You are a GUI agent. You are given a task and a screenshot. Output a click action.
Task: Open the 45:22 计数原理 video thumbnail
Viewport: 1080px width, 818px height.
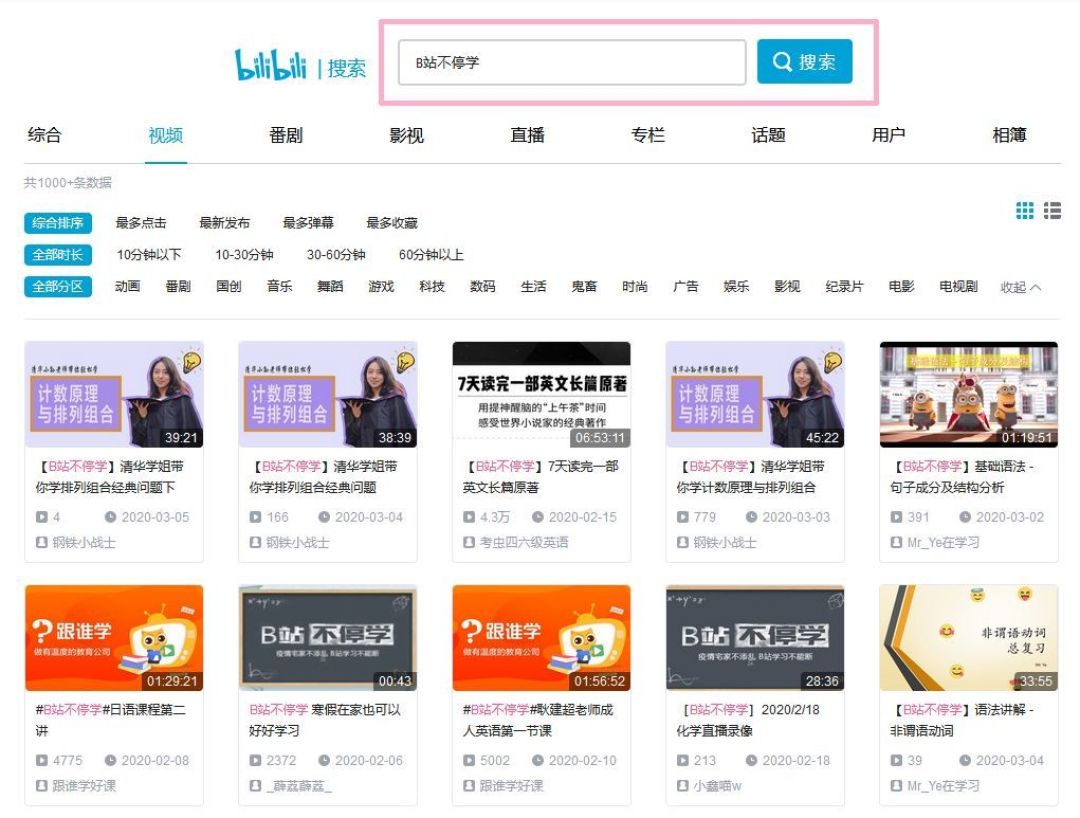coord(755,395)
